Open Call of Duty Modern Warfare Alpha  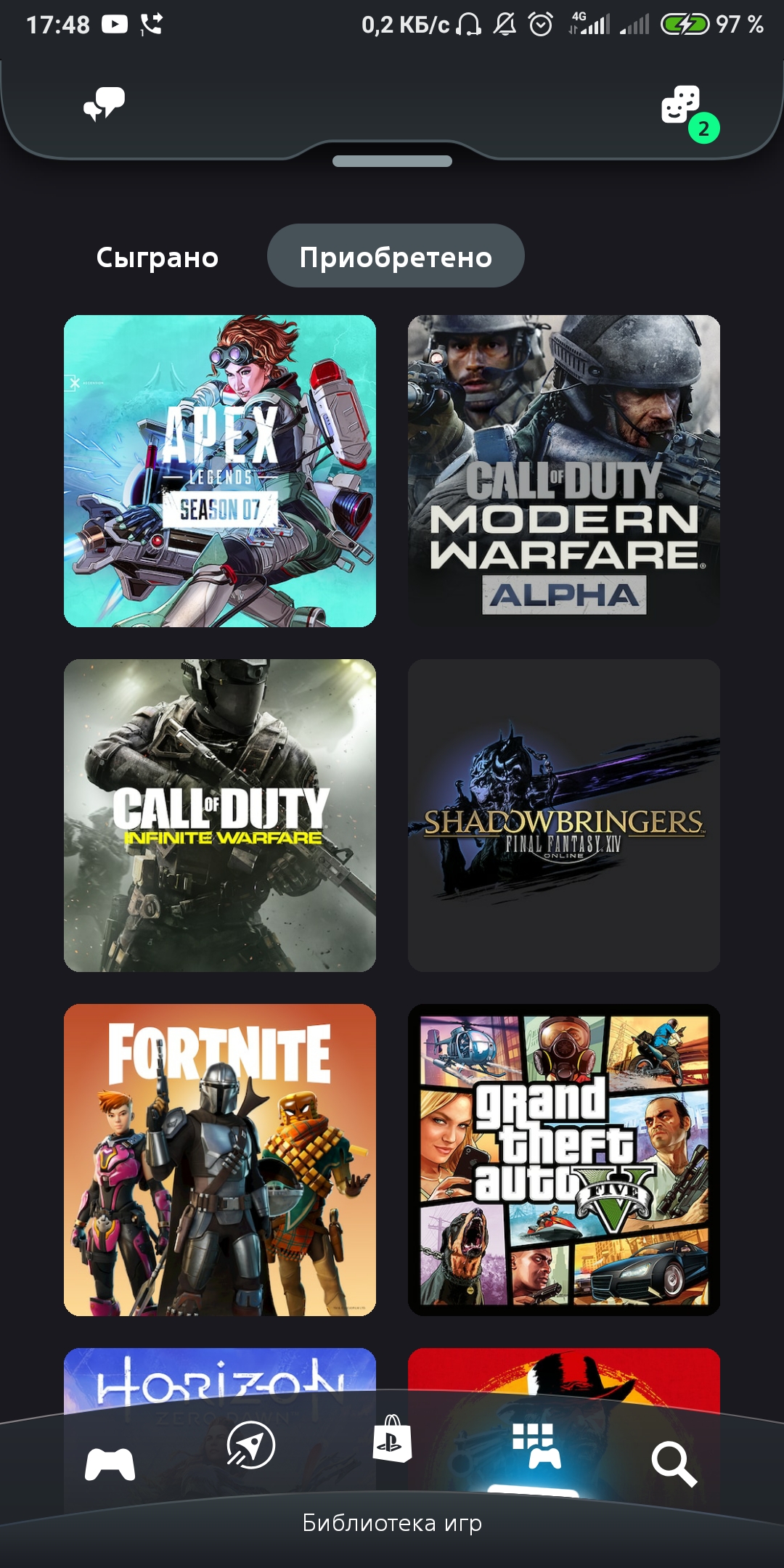564,471
